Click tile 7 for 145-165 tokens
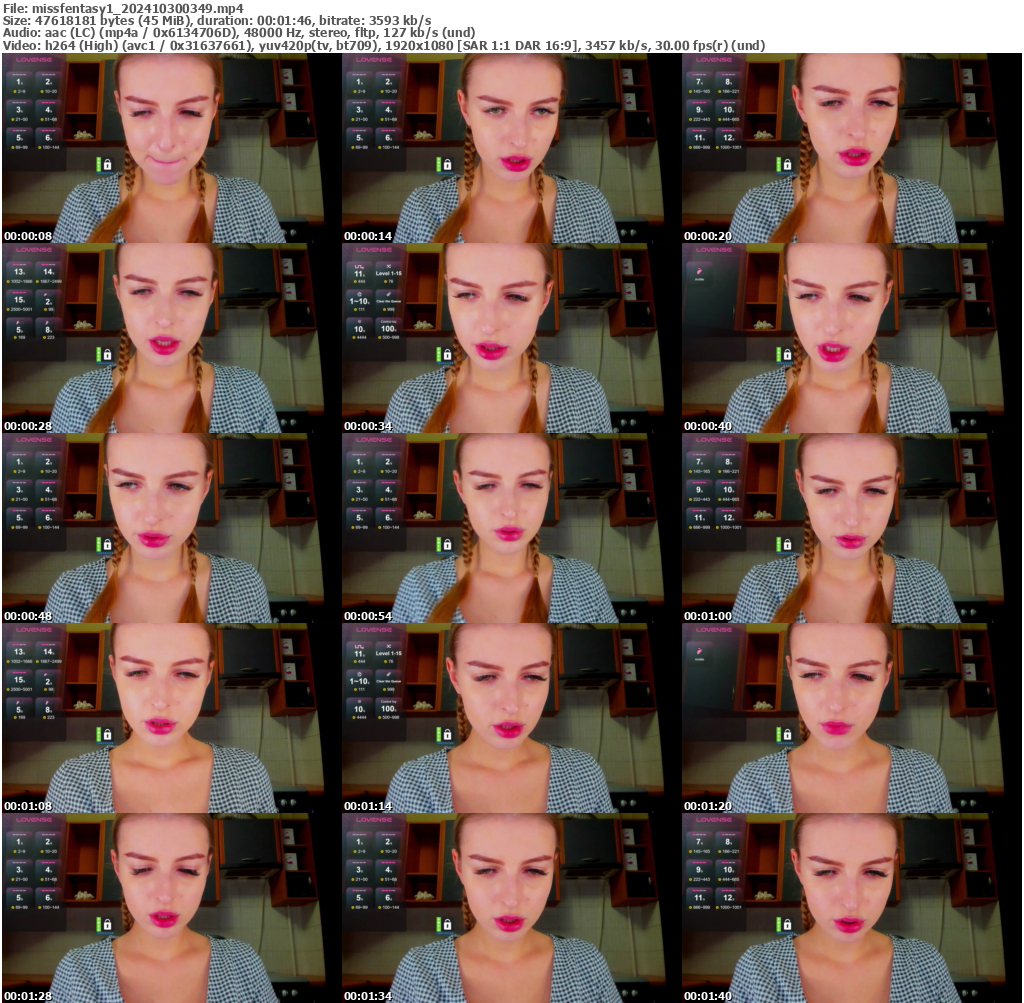Screen dimensions: 1024x1003 (x=699, y=82)
